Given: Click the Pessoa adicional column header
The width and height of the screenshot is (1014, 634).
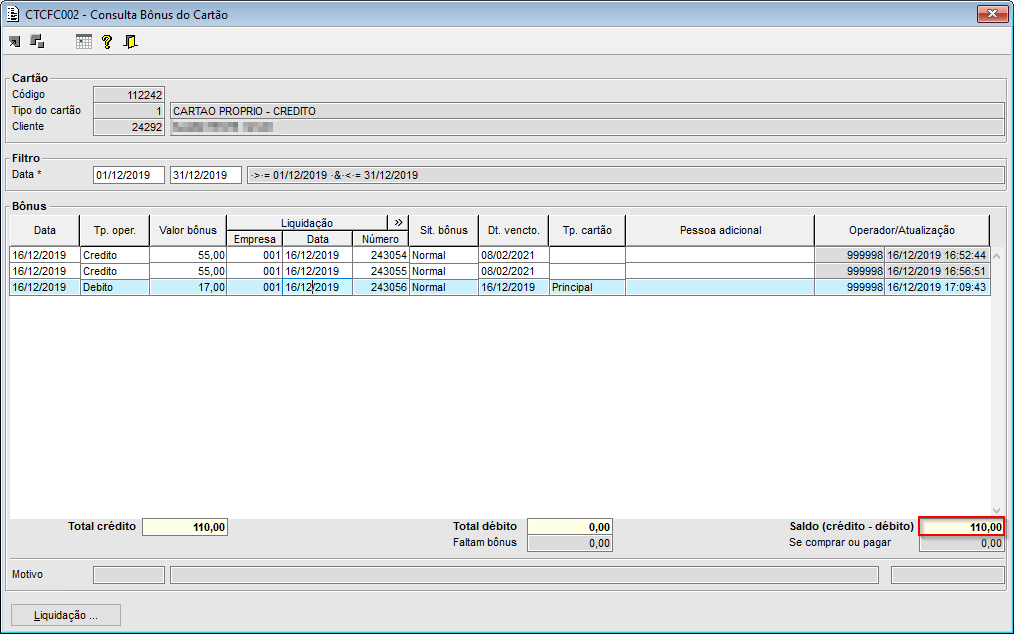Looking at the screenshot, I should pos(720,230).
